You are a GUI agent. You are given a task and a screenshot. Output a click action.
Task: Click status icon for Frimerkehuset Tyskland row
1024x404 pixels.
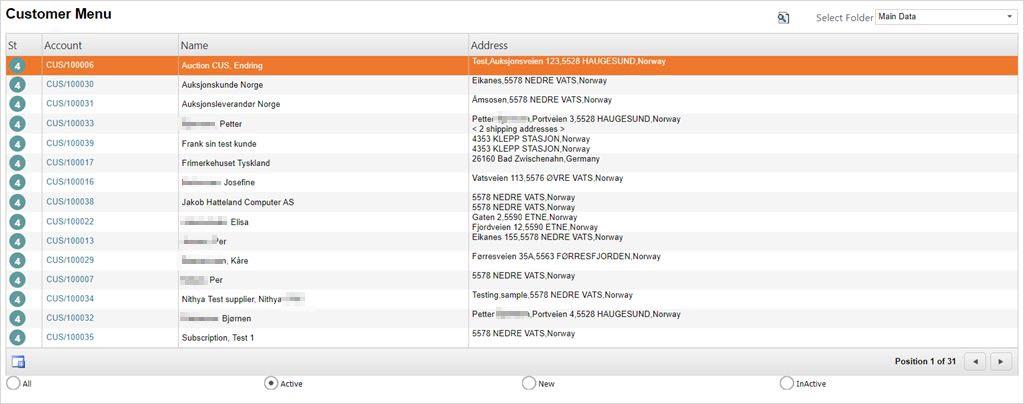pyautogui.click(x=17, y=163)
